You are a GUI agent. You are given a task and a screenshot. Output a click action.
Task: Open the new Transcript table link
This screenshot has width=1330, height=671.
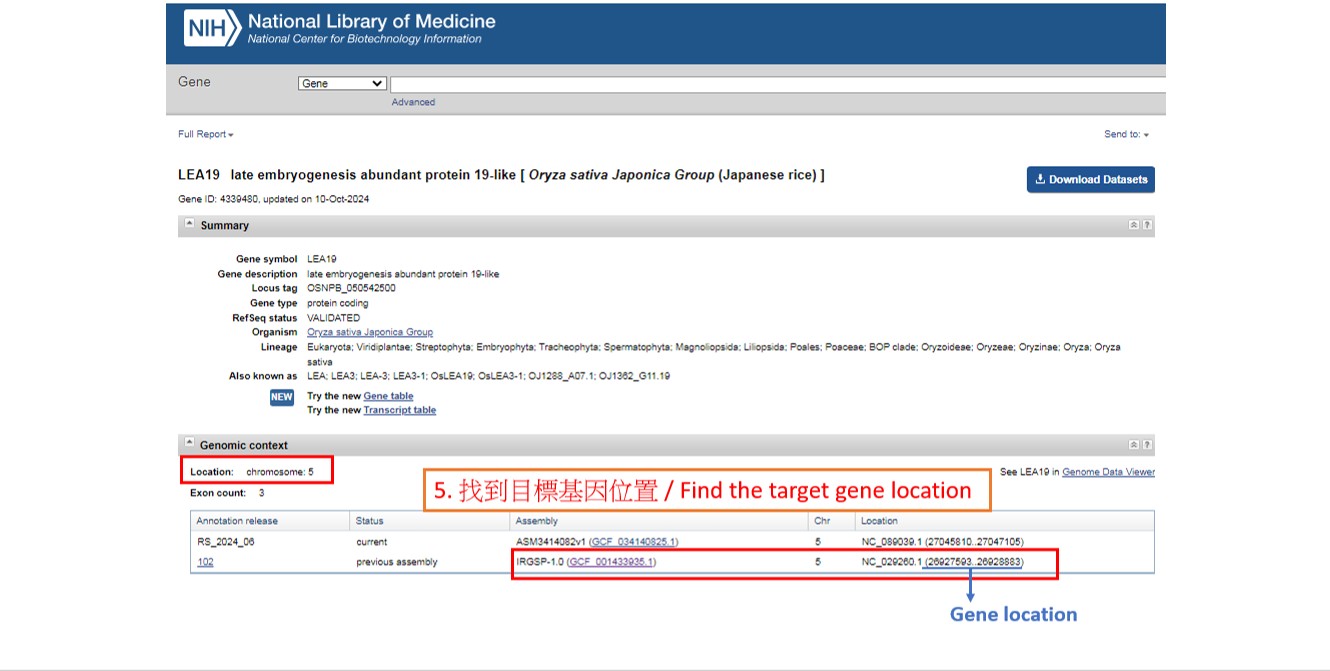pos(399,410)
